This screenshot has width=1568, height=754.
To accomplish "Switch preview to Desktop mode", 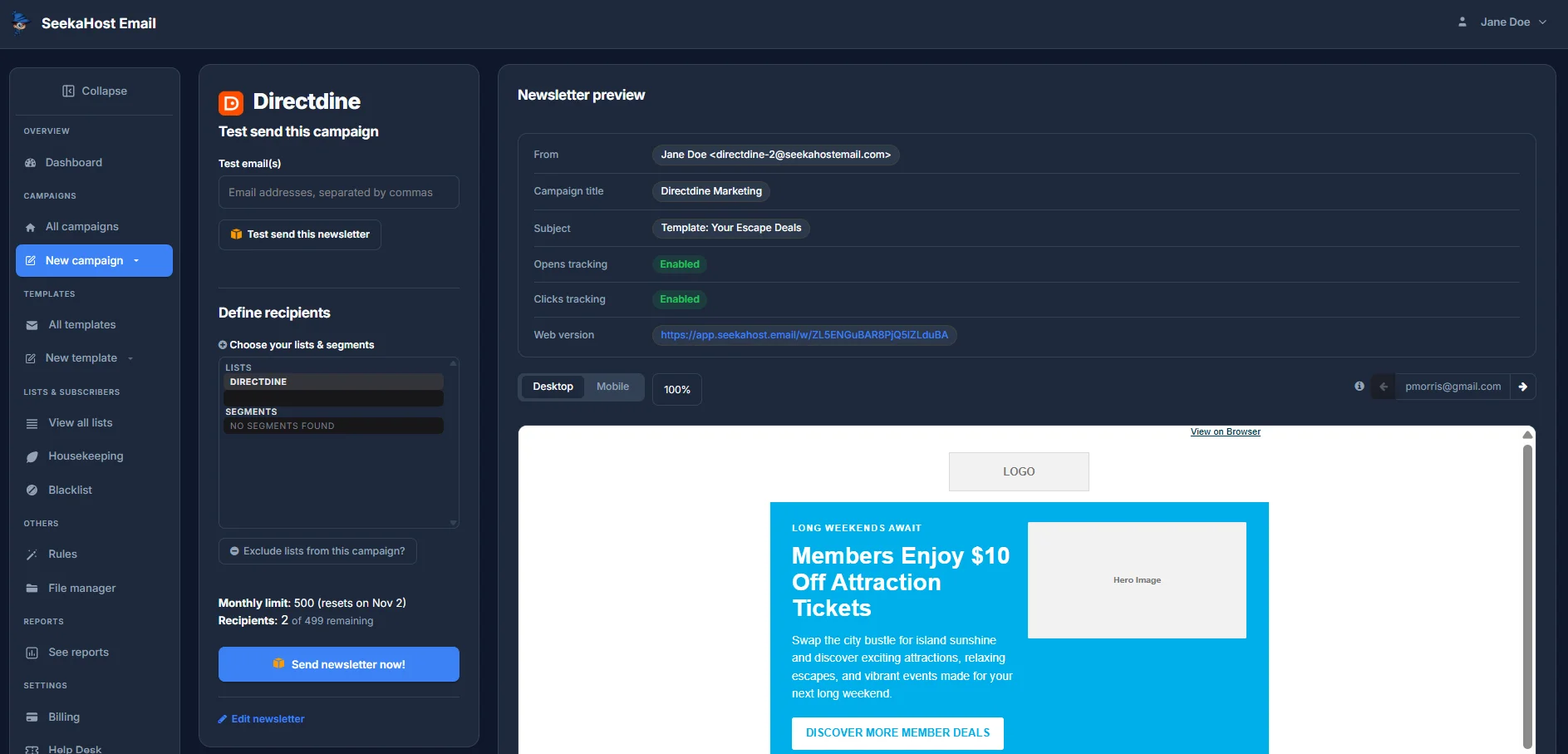I will tap(553, 387).
